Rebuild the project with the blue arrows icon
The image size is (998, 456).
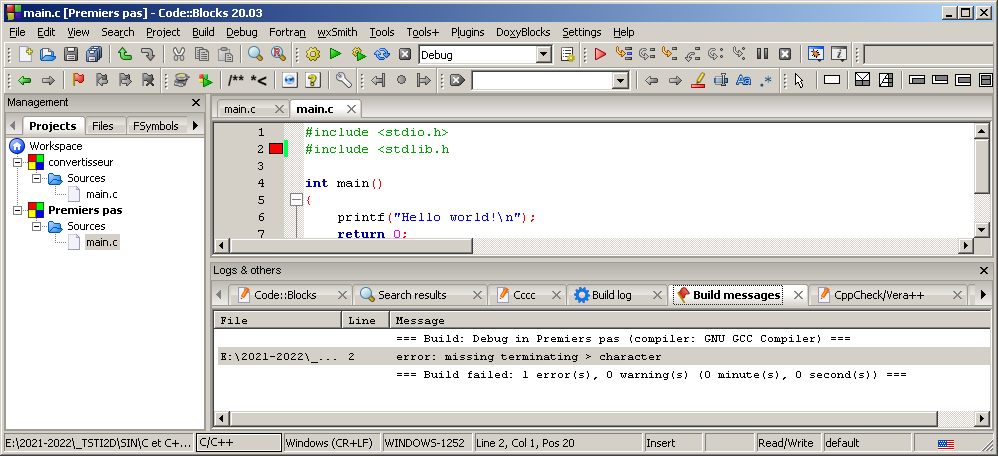coord(381,55)
